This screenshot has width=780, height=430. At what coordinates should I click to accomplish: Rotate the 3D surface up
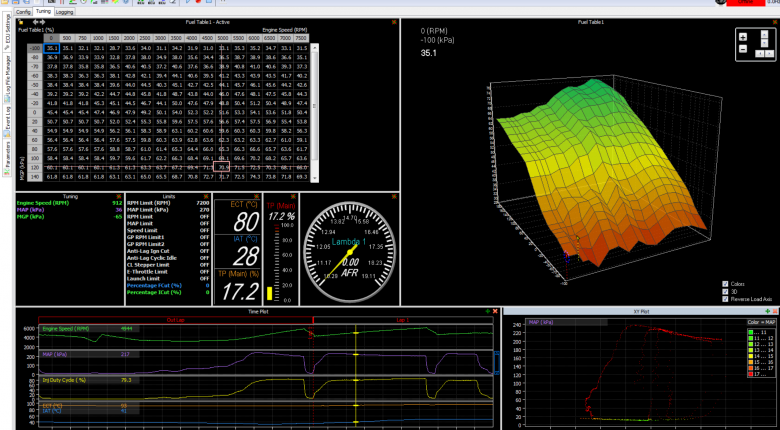point(764,34)
